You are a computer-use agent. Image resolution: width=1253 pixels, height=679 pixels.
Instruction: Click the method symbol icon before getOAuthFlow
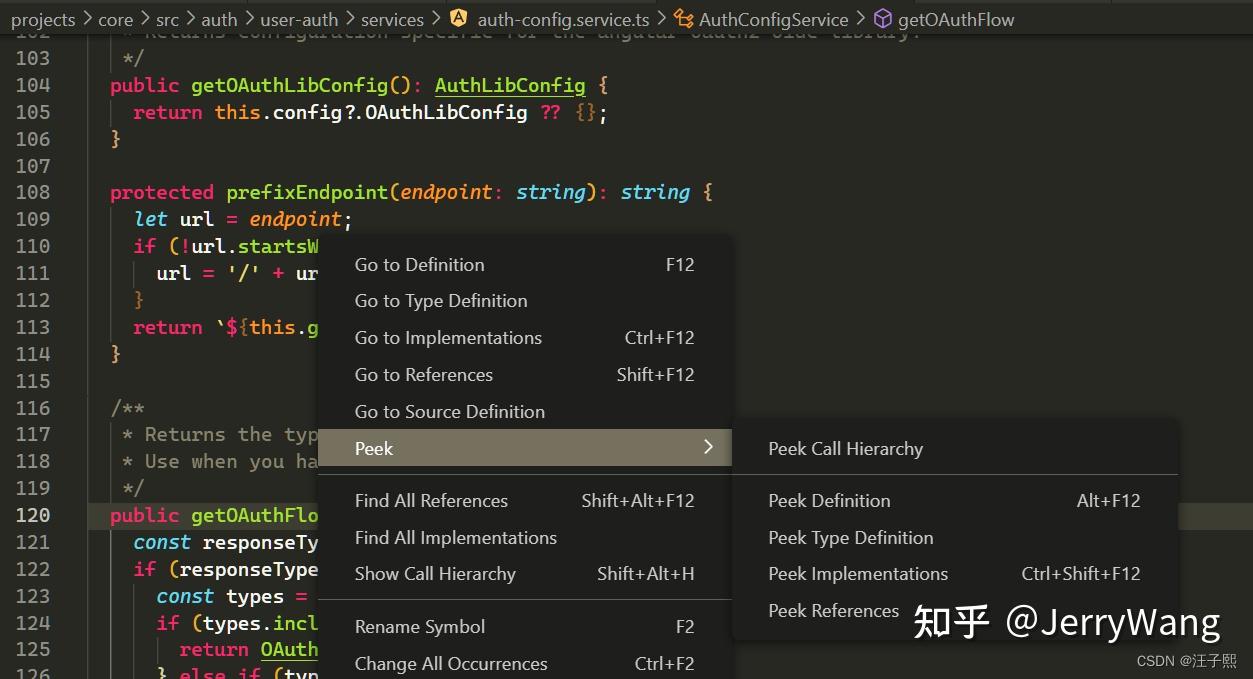(882, 18)
